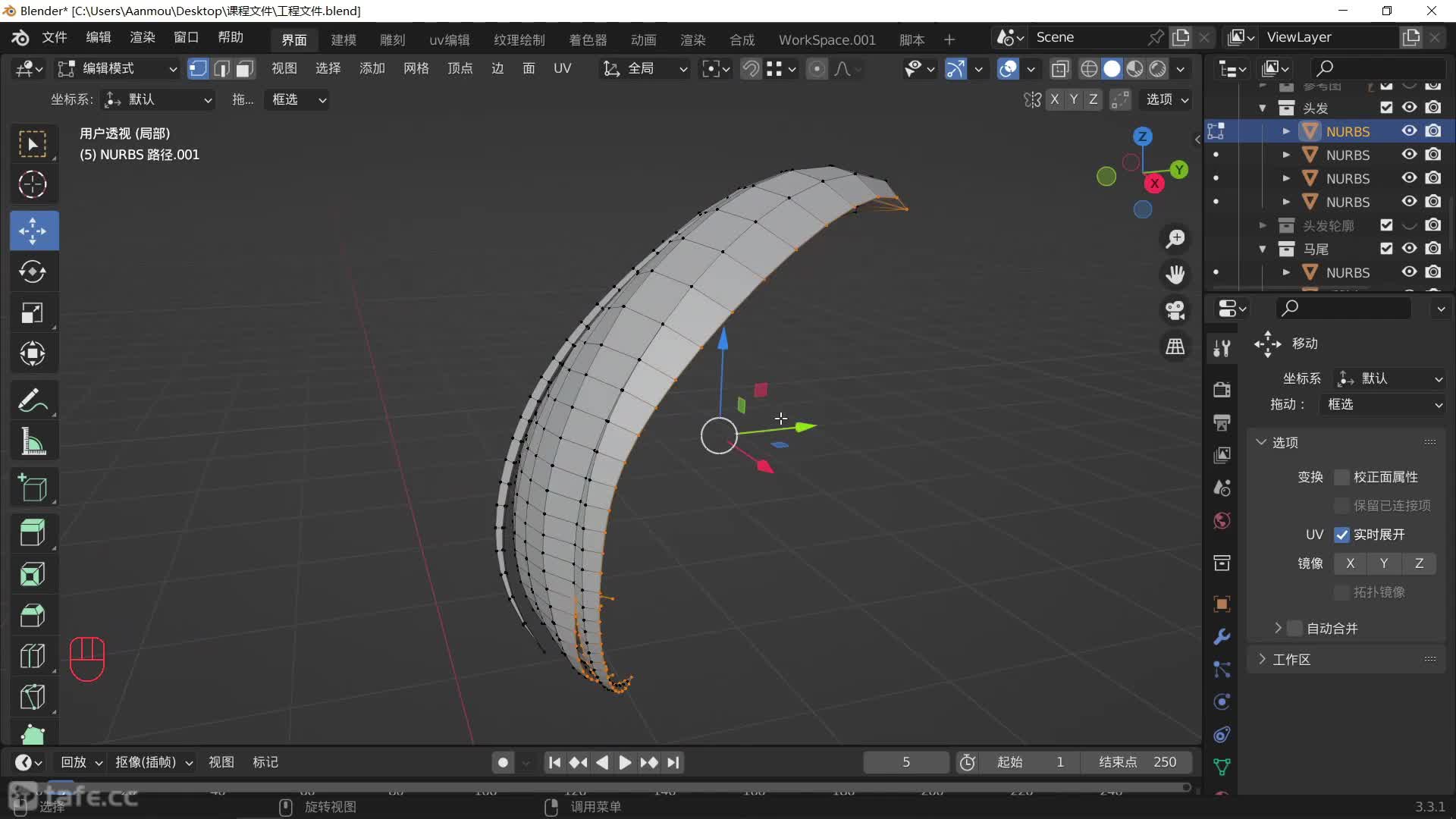Open the Modifier wrench properties tab
The image size is (1456, 819).
(x=1222, y=636)
